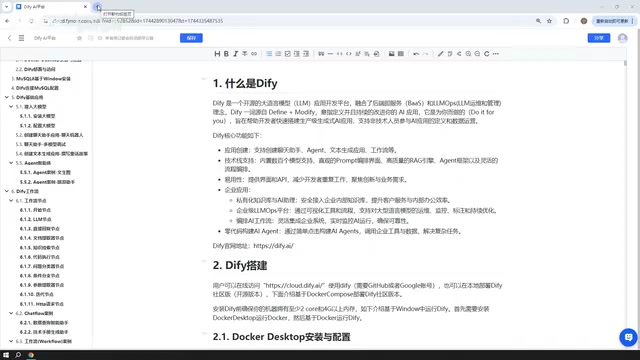Collapse section 5.5 Agent in outline
Viewport: 640px width, 360px height.
coord(11,163)
